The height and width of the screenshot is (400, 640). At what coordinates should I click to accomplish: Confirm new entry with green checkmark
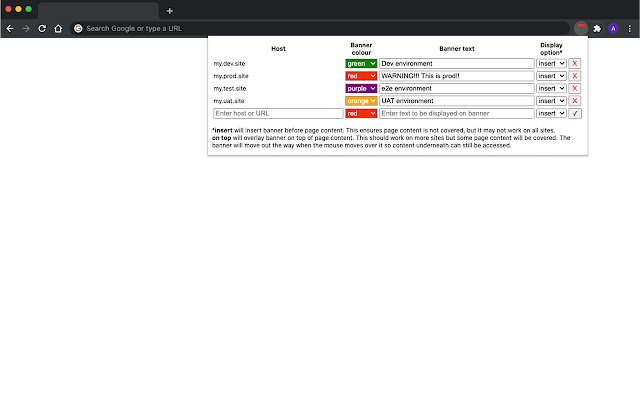[x=575, y=113]
